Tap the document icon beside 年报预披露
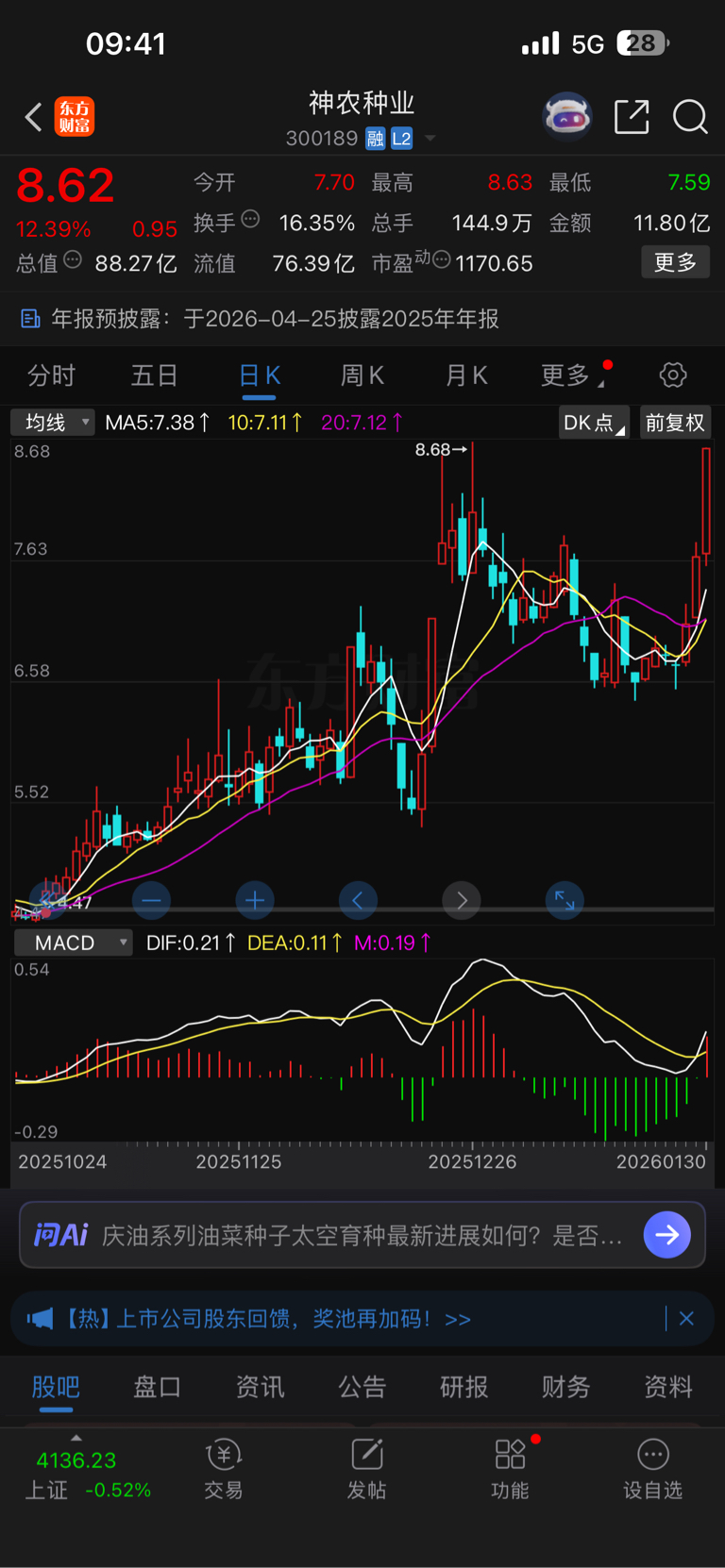This screenshot has width=725, height=1568. 30,319
